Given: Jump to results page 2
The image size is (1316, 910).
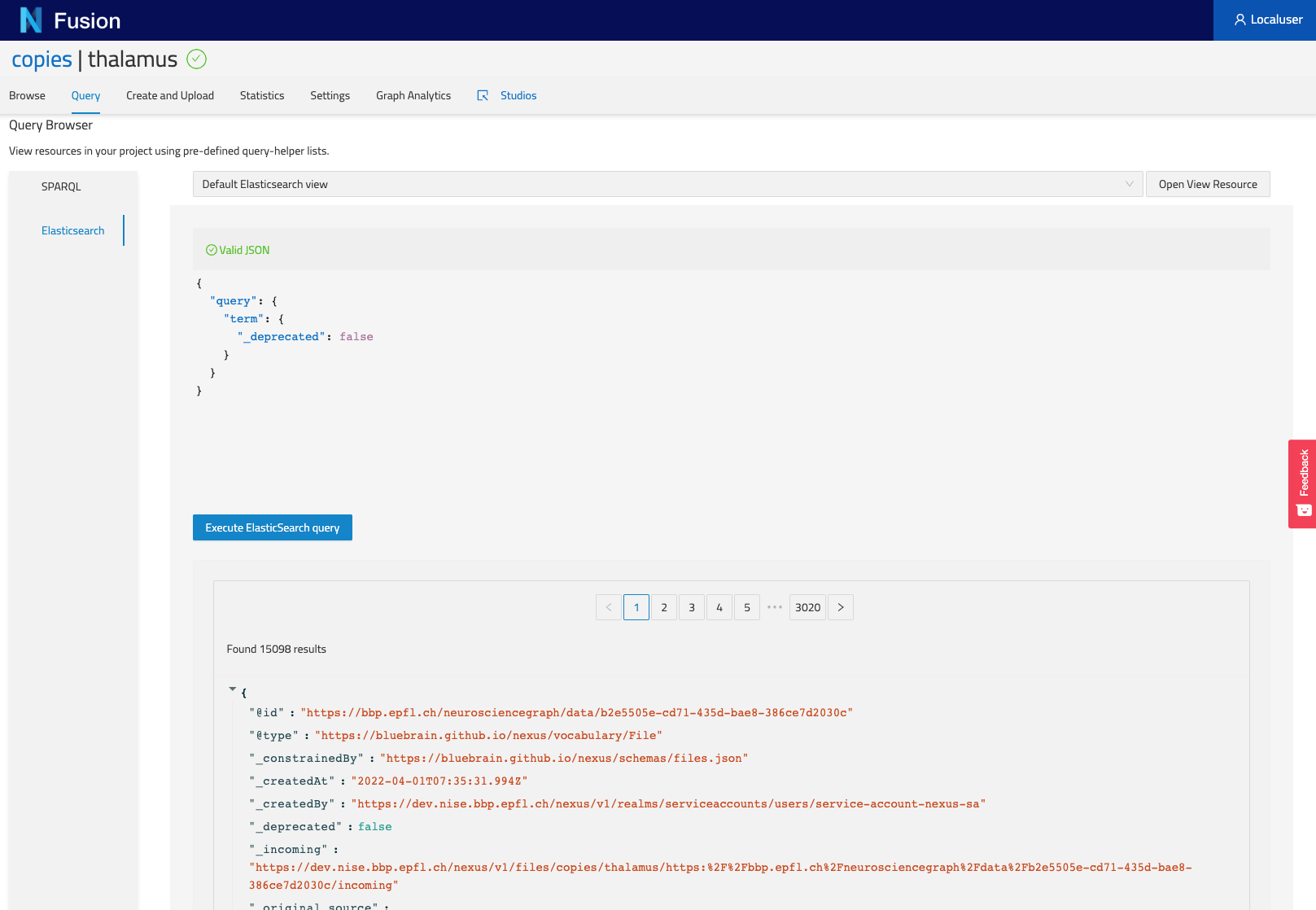Looking at the screenshot, I should (x=664, y=607).
